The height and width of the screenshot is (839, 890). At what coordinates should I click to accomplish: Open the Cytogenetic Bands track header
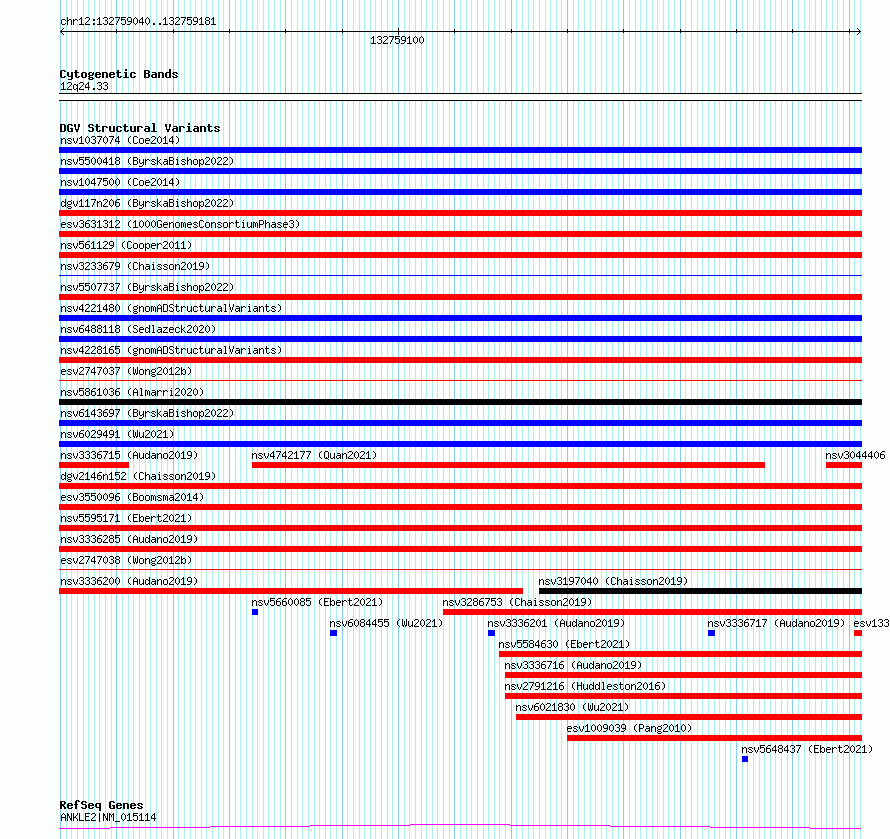pos(119,74)
